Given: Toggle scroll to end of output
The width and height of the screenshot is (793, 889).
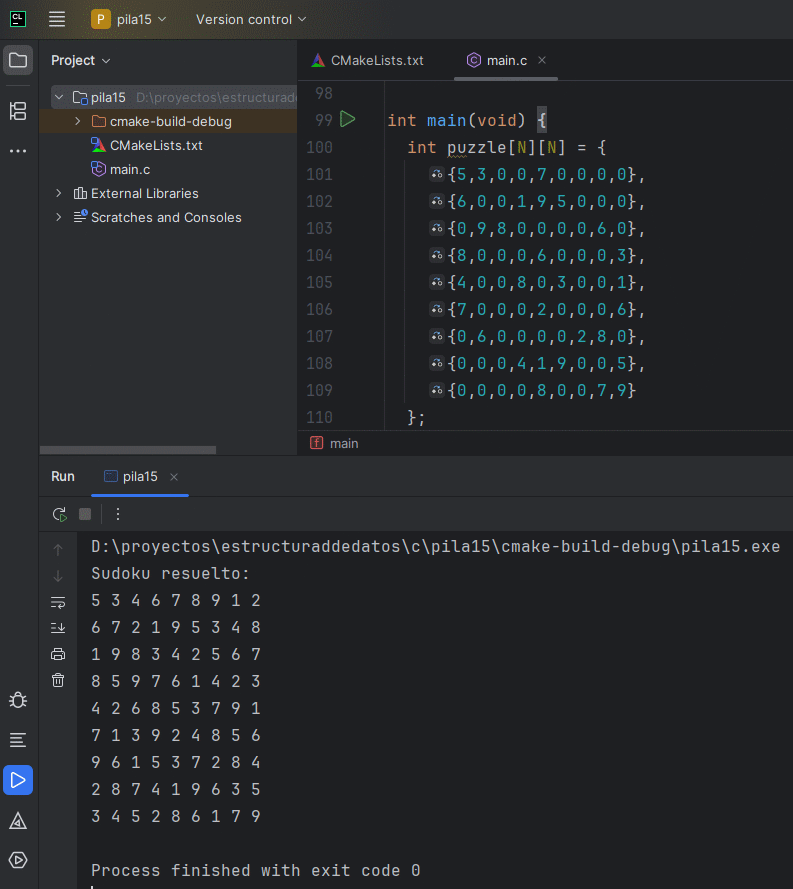Looking at the screenshot, I should [x=58, y=628].
